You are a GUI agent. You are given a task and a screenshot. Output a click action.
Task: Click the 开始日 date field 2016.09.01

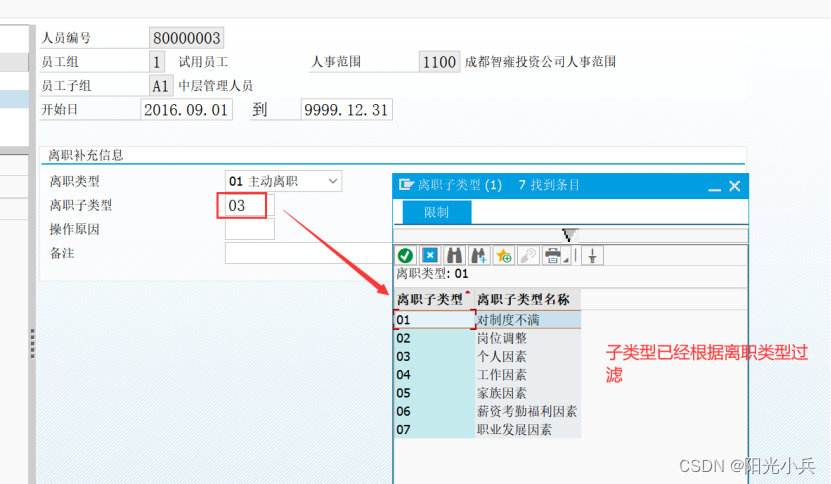coord(187,110)
